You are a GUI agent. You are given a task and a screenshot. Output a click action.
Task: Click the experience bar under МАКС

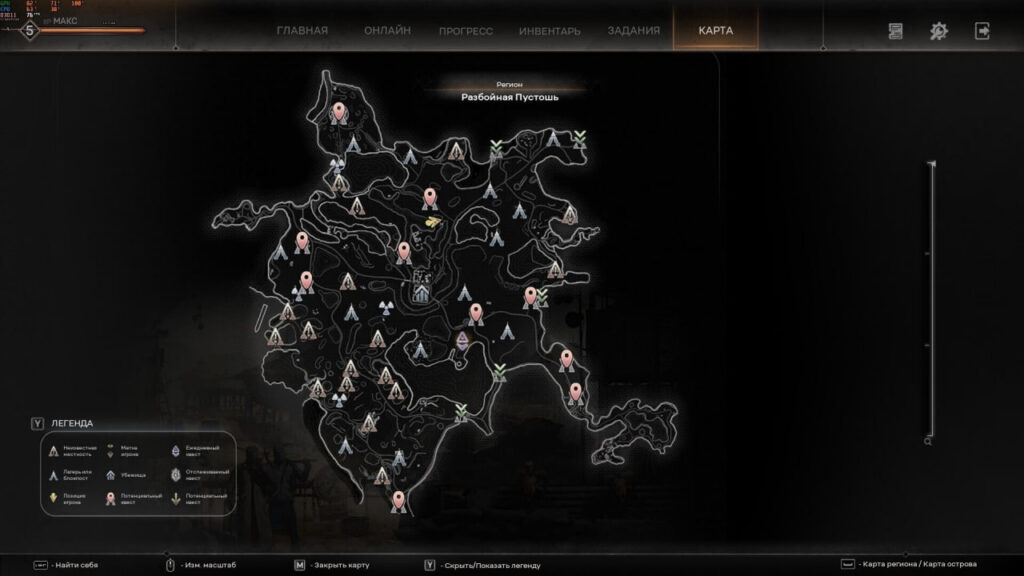pos(93,30)
